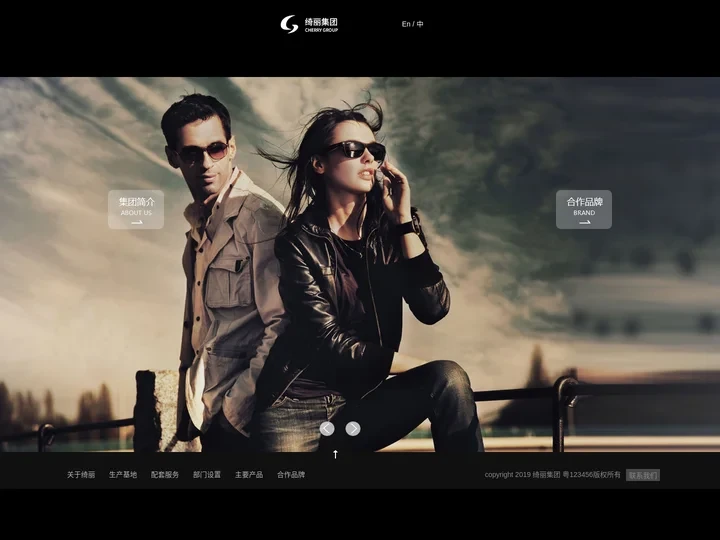Switch the site language to 中
The height and width of the screenshot is (540, 720).
[x=420, y=24]
